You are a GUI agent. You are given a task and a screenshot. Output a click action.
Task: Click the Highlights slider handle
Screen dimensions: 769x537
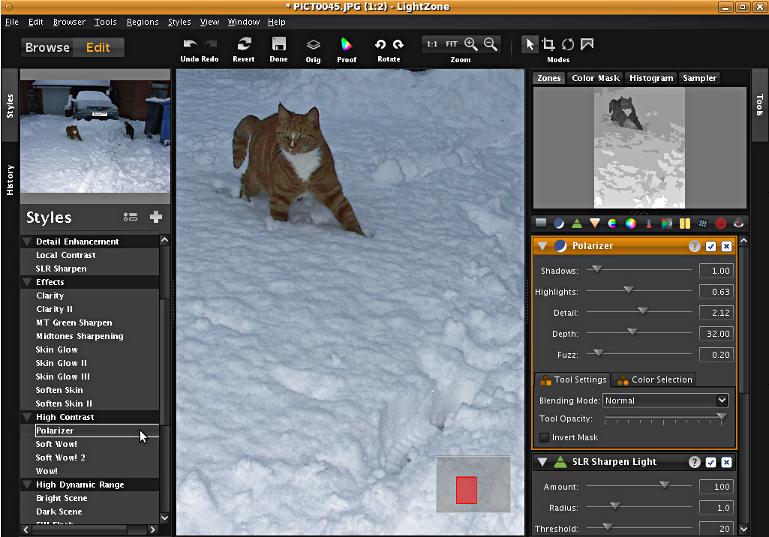click(628, 291)
